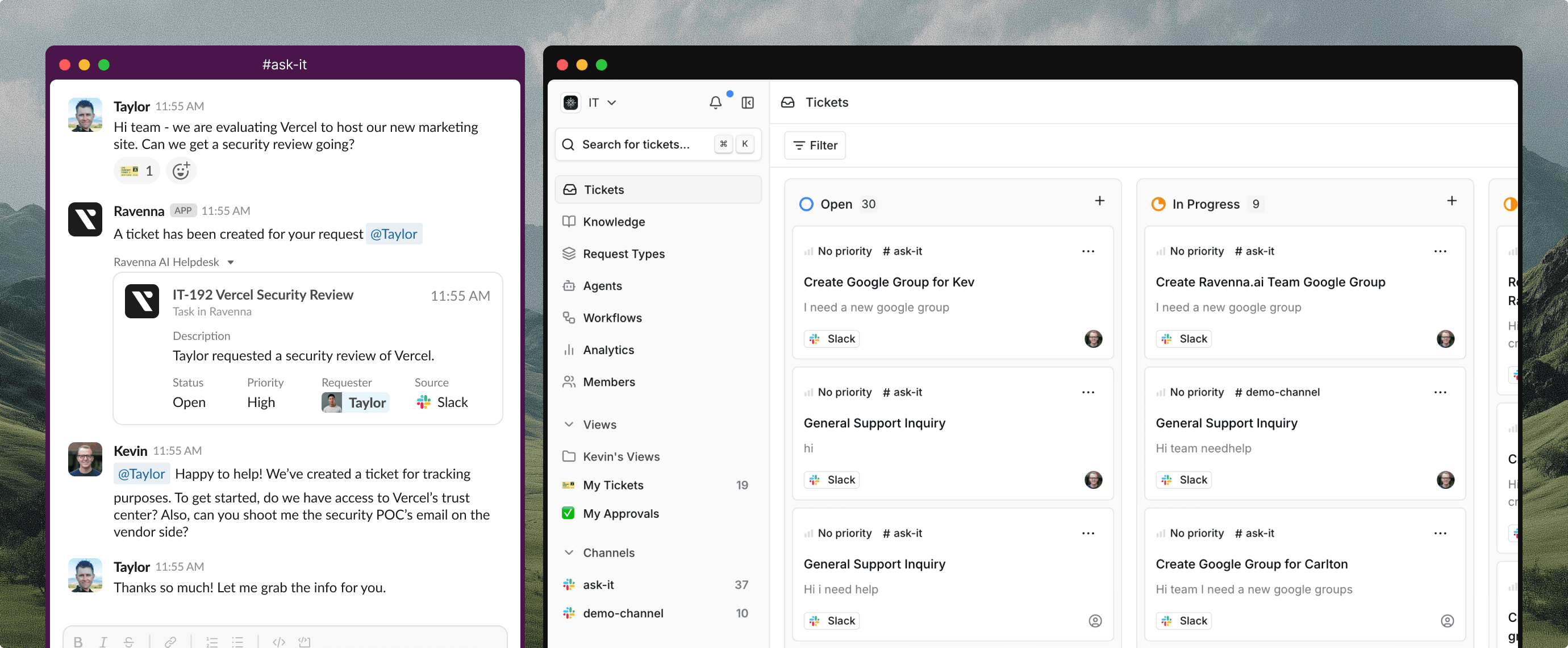Click the link icon in message composer
1568x648 pixels.
170,641
